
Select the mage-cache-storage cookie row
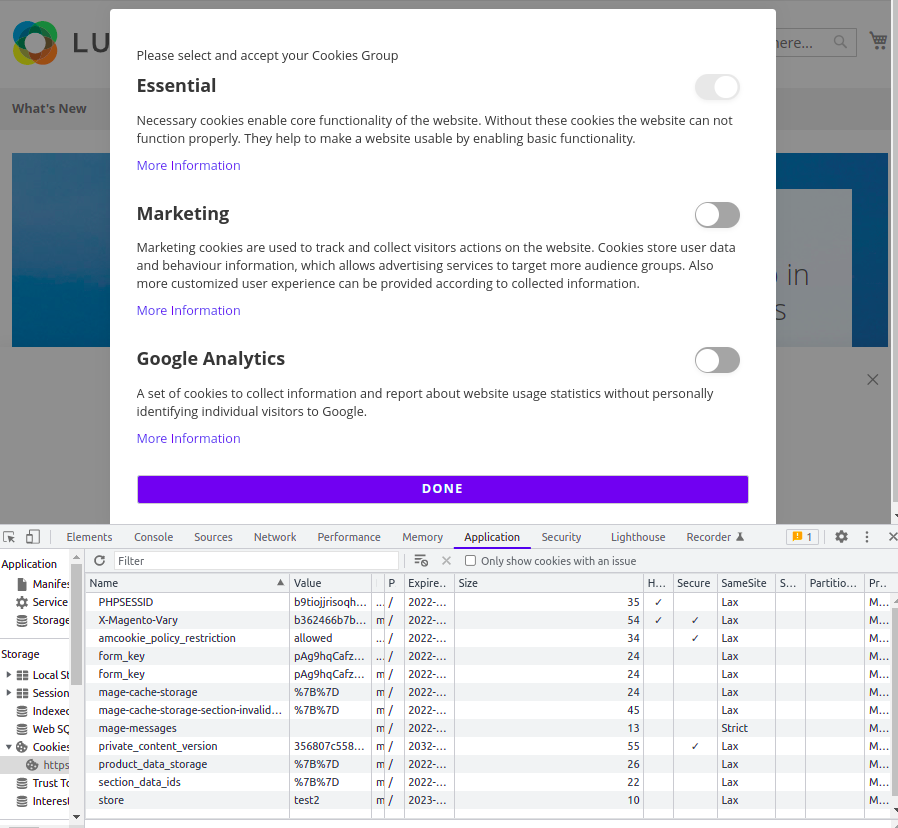point(489,692)
